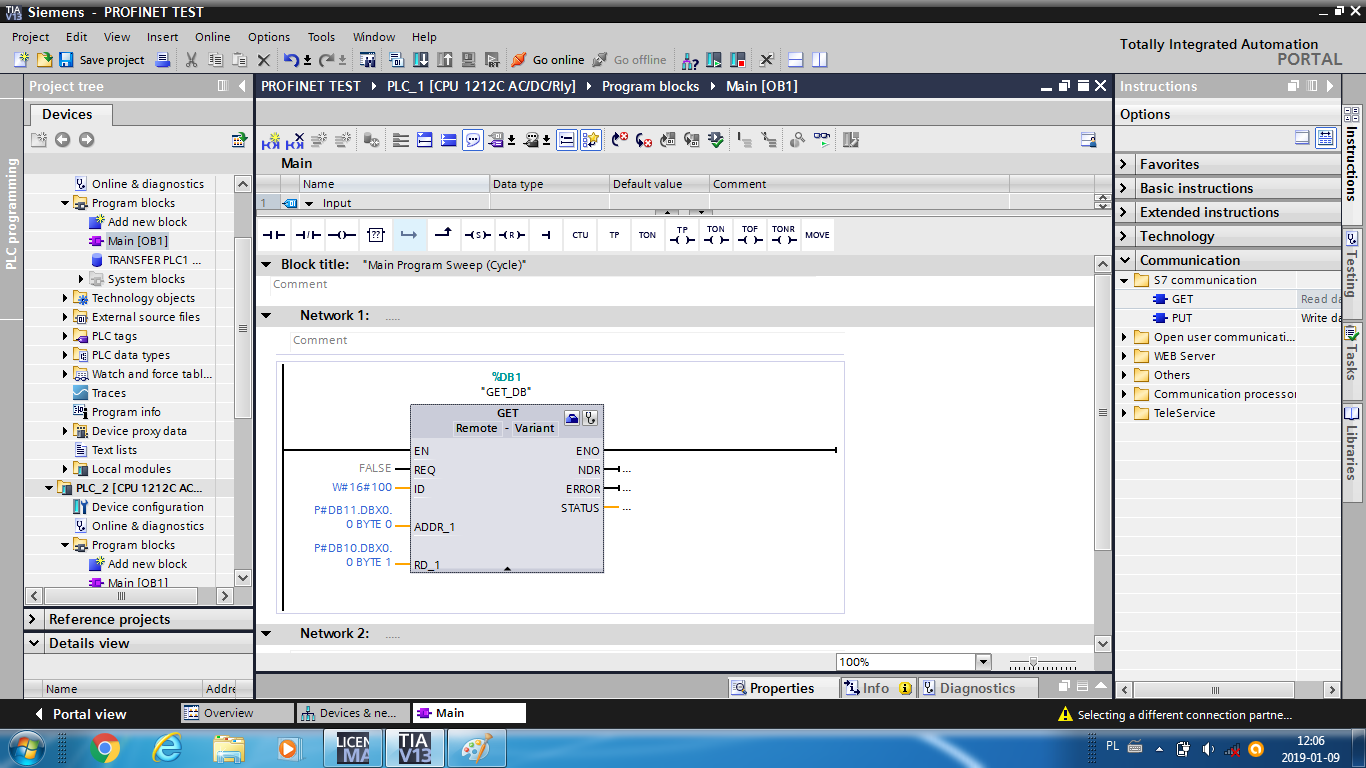The height and width of the screenshot is (768, 1366).
Task: Start the CPU with the Start CPU icon
Action: 714,60
